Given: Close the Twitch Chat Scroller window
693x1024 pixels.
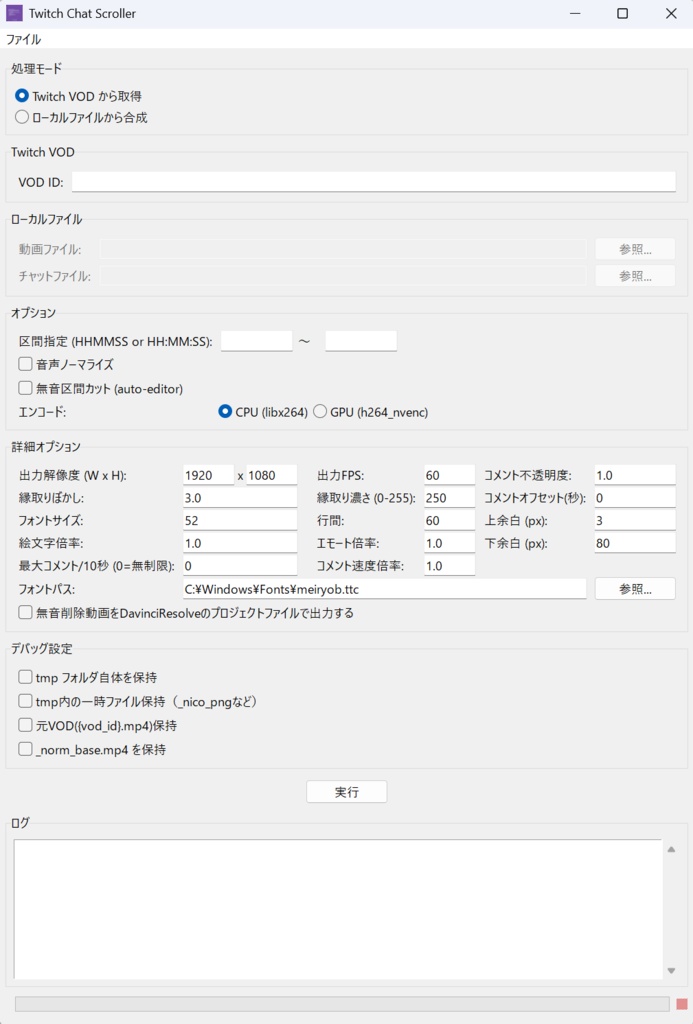Looking at the screenshot, I should click(x=671, y=13).
